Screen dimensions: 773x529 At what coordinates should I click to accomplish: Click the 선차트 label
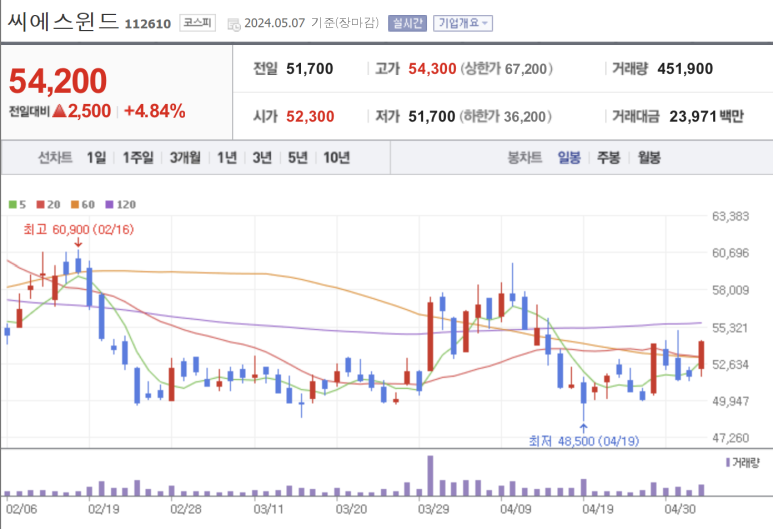[x=55, y=158]
